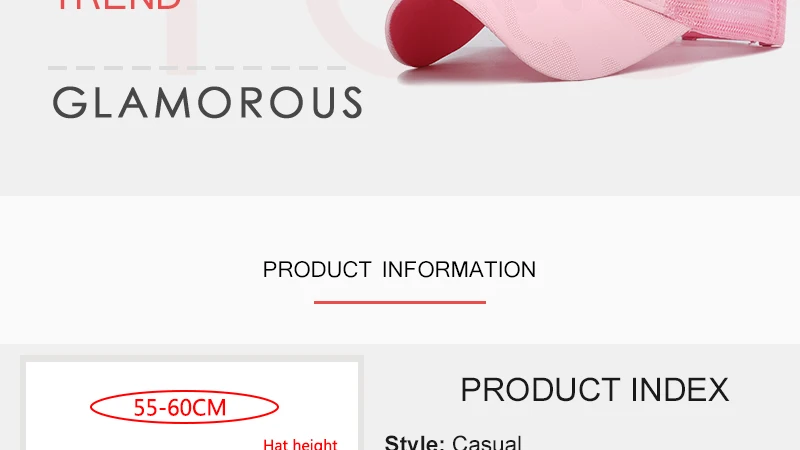Click the PRODUCT INFORMATION heading
The image size is (800, 450).
pos(399,269)
